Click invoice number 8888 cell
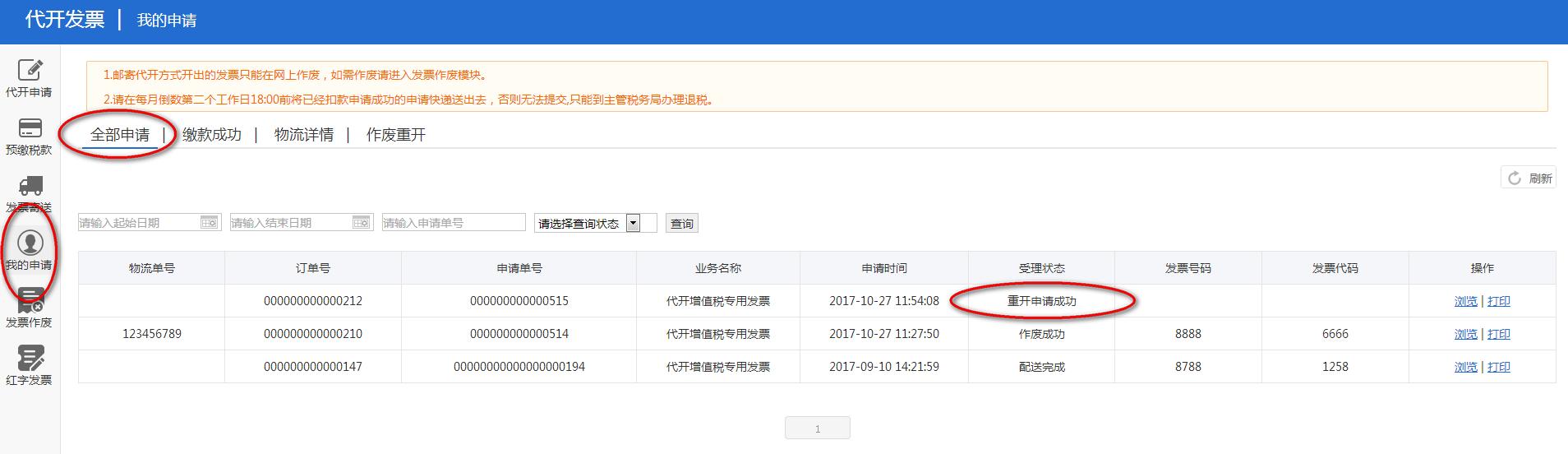This screenshot has height=454, width=1568. [x=1188, y=334]
